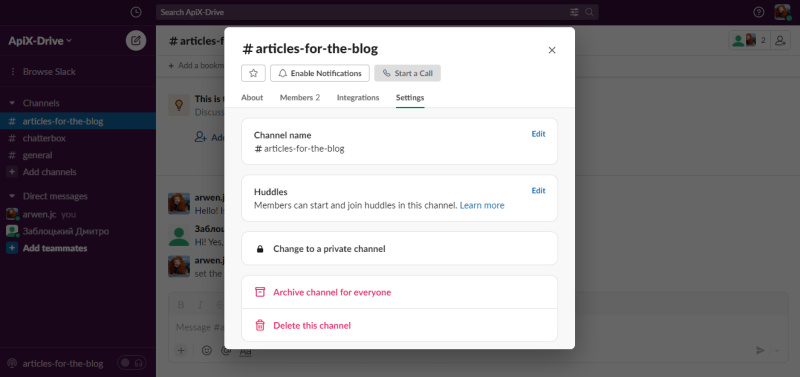Open the history clock icon
This screenshot has width=800, height=377.
click(136, 12)
